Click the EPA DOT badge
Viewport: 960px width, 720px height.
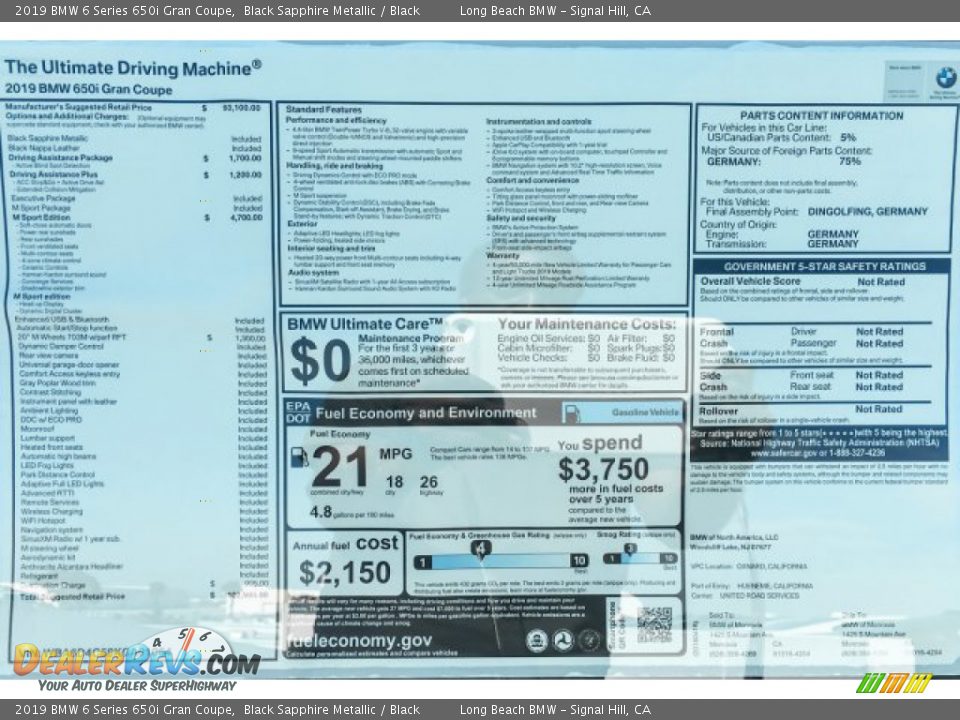[x=298, y=412]
